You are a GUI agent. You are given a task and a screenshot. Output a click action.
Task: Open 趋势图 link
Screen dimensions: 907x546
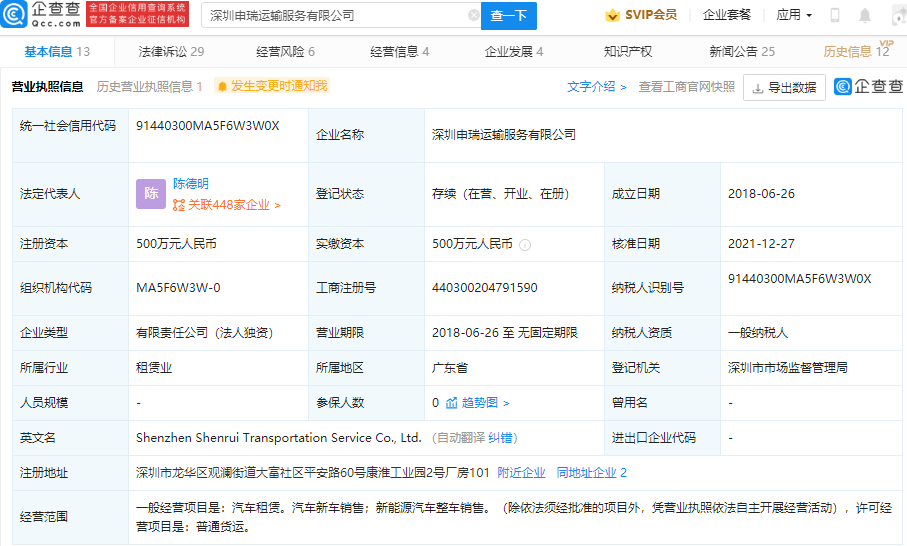coord(485,403)
